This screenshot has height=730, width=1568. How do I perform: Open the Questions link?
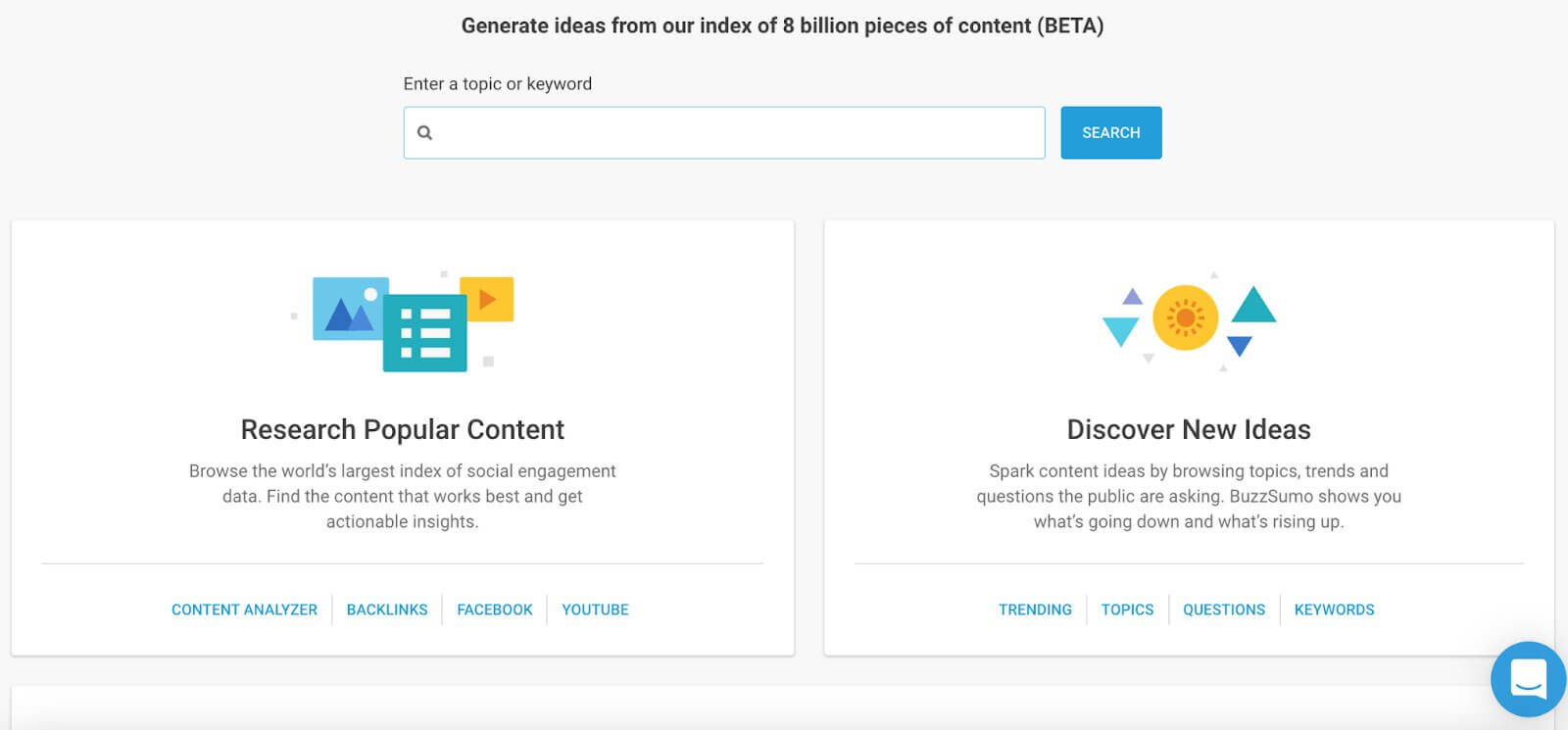[1224, 609]
